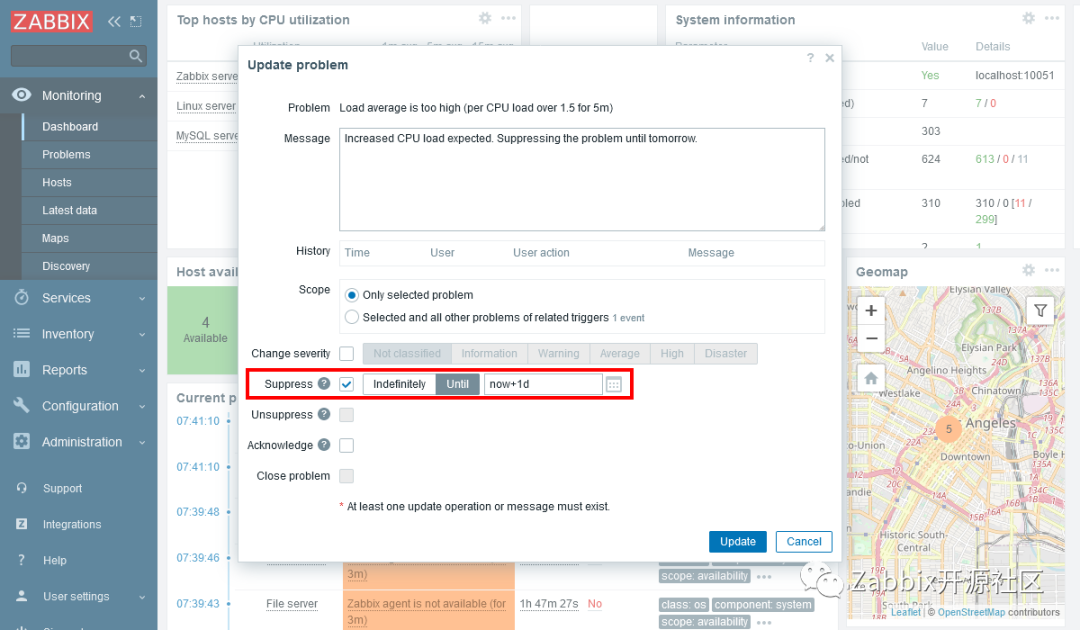
Task: Collapse the Monitoring menu section
Action: pos(142,96)
